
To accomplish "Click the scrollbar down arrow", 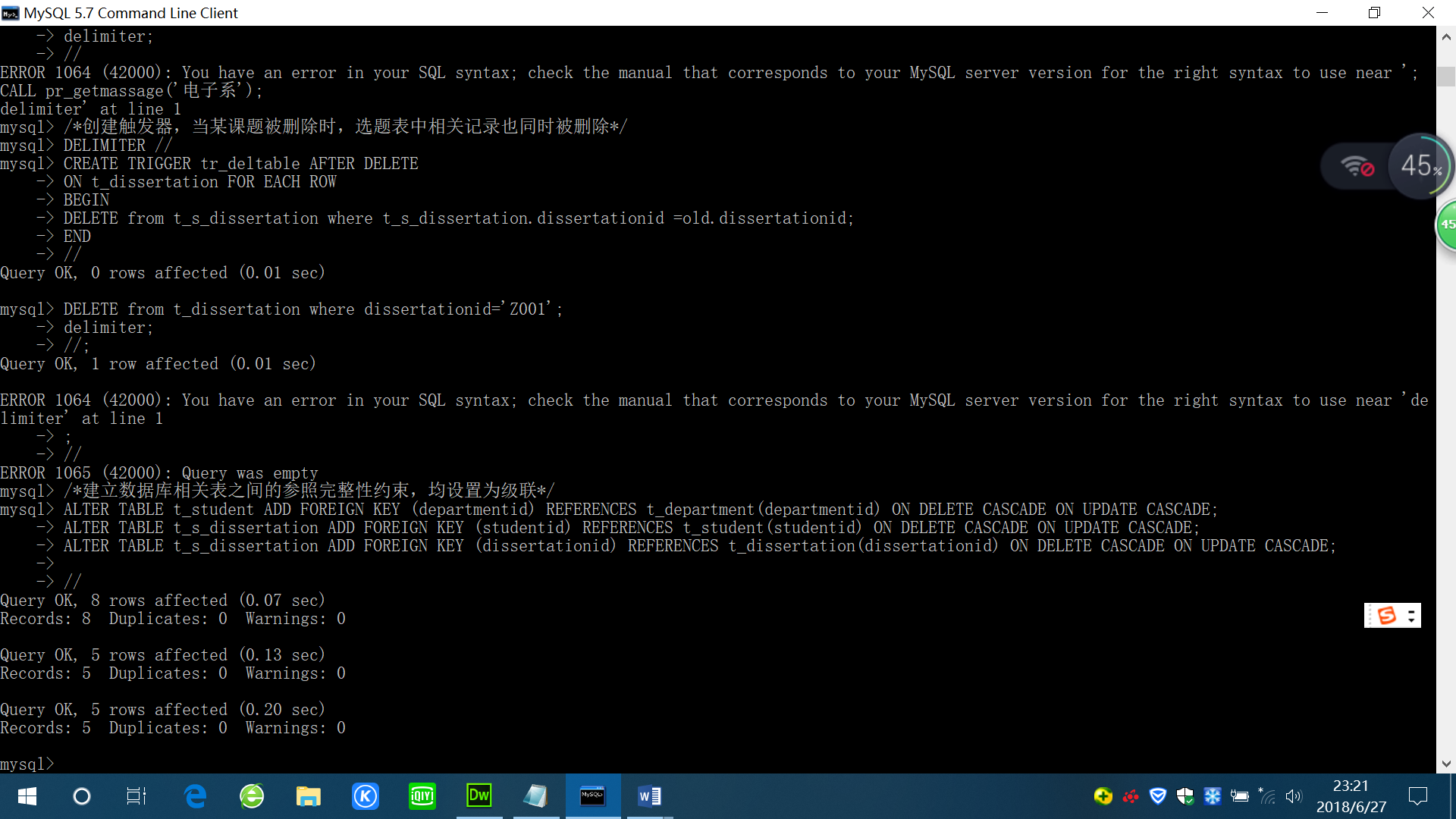I will pos(1446,764).
